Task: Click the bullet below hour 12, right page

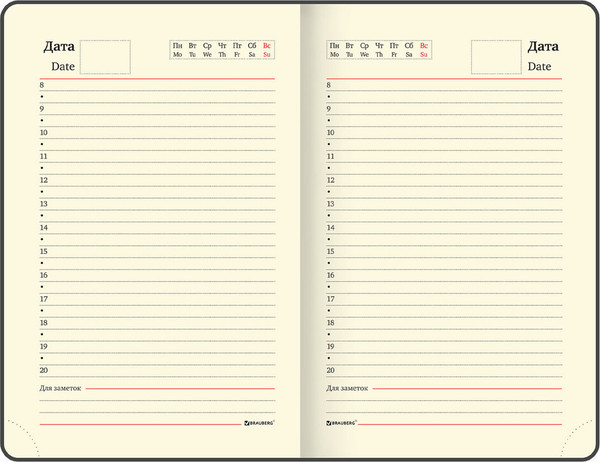Action: [x=329, y=192]
